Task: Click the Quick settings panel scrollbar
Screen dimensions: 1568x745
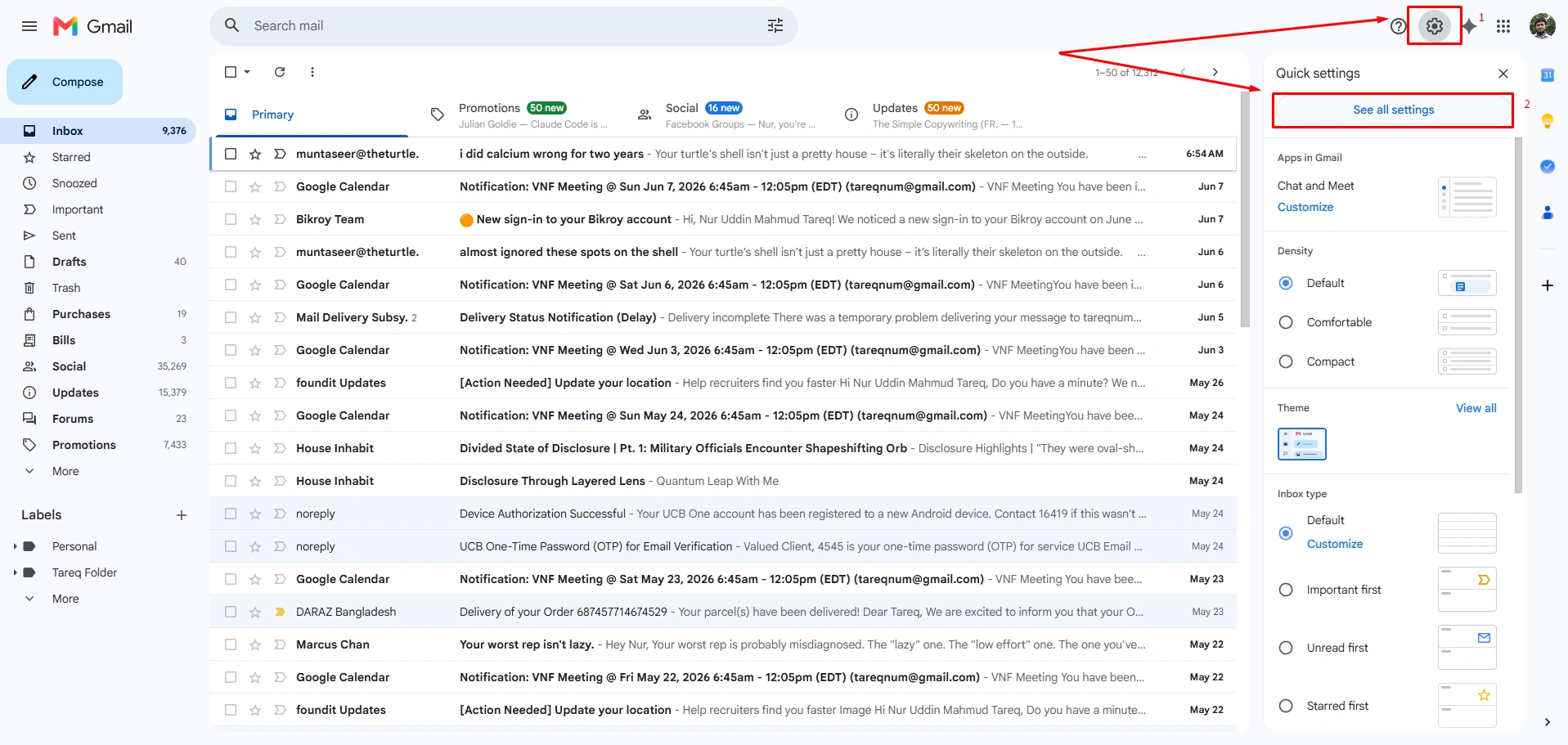Action: pyautogui.click(x=1518, y=315)
